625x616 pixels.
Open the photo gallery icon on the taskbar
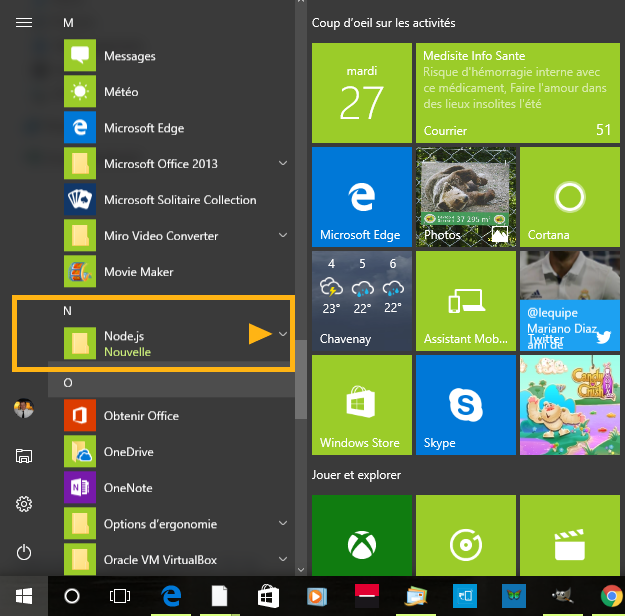415,596
